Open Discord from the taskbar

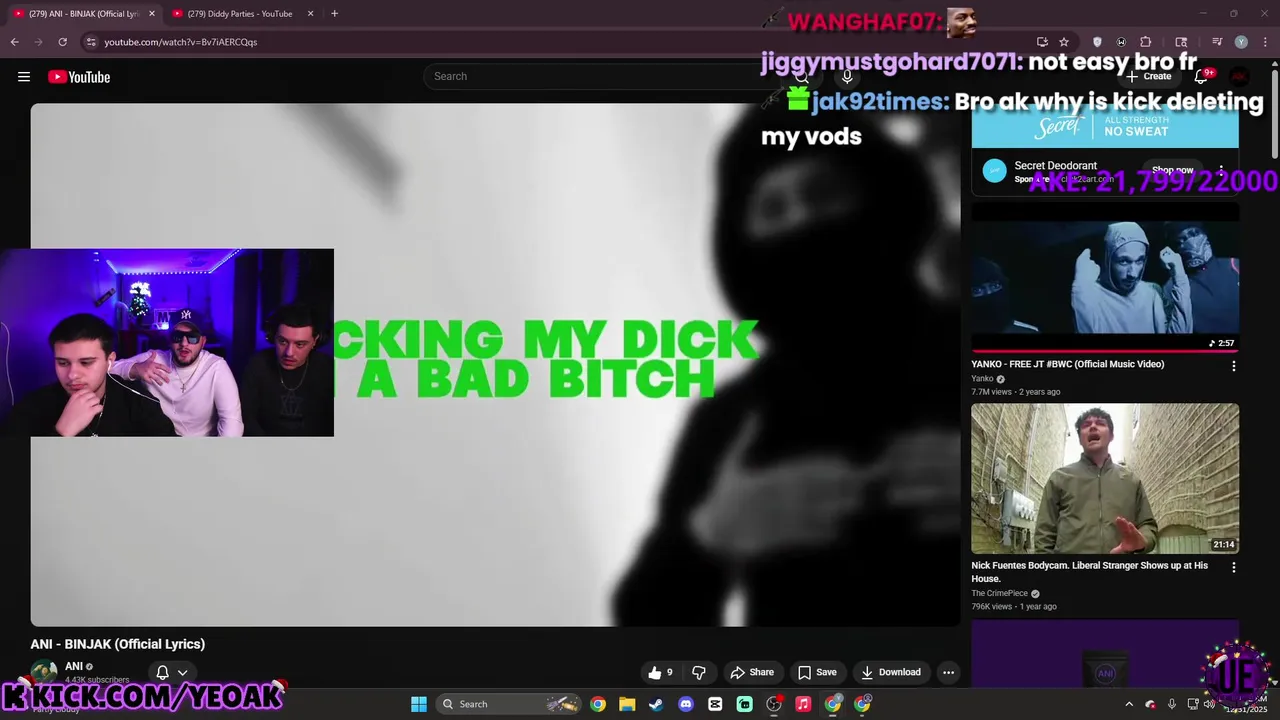pos(686,704)
